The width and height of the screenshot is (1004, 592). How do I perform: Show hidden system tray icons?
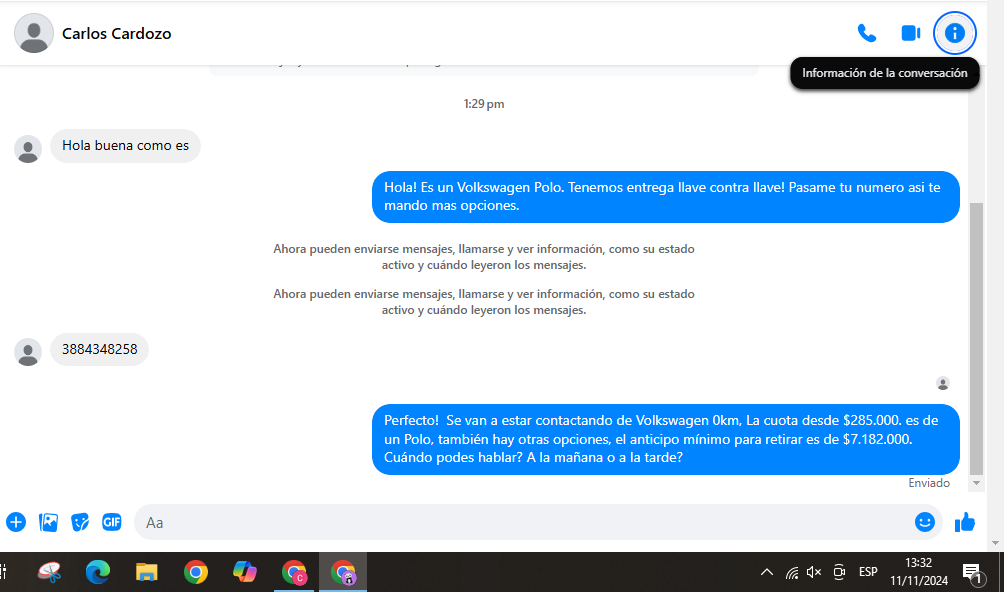[x=766, y=572]
